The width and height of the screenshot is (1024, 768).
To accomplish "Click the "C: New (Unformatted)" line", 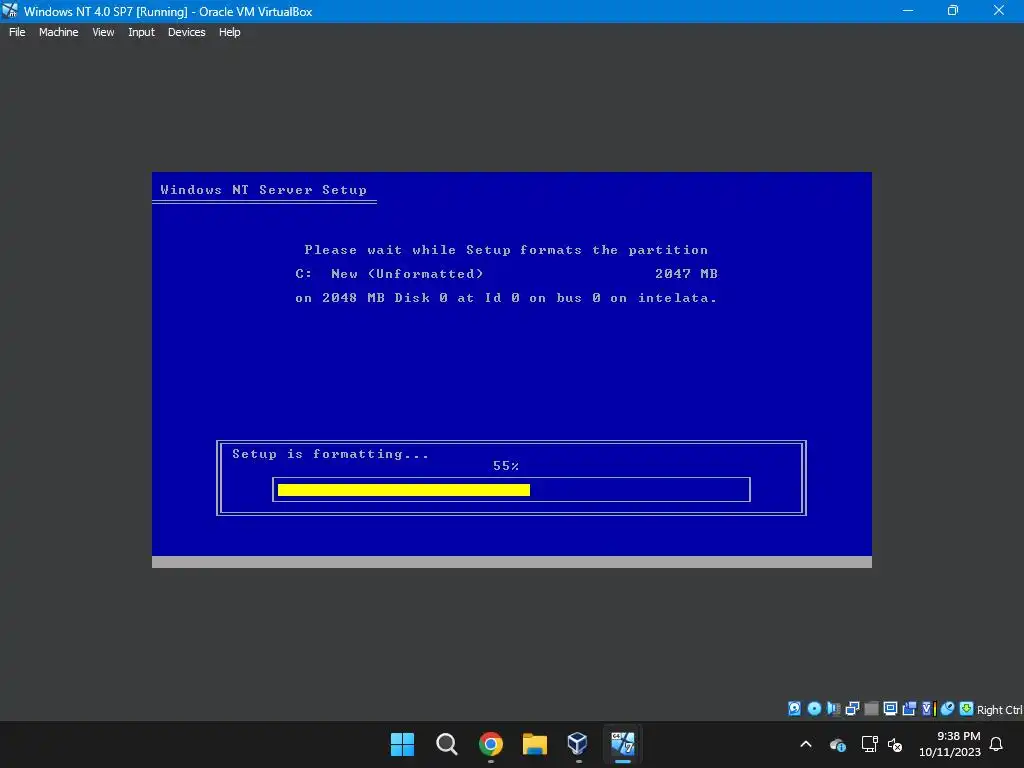I will pos(389,274).
